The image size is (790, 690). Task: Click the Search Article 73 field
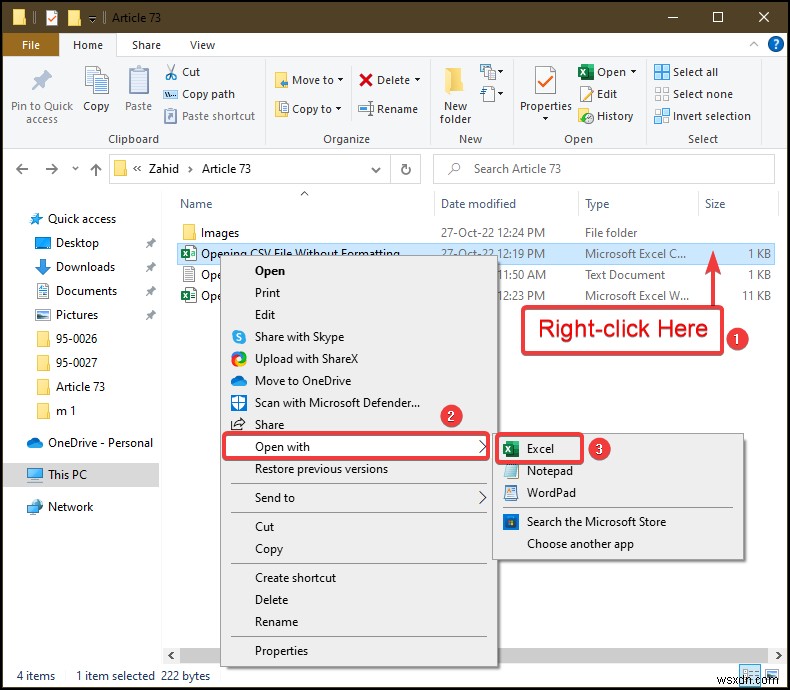(x=604, y=169)
